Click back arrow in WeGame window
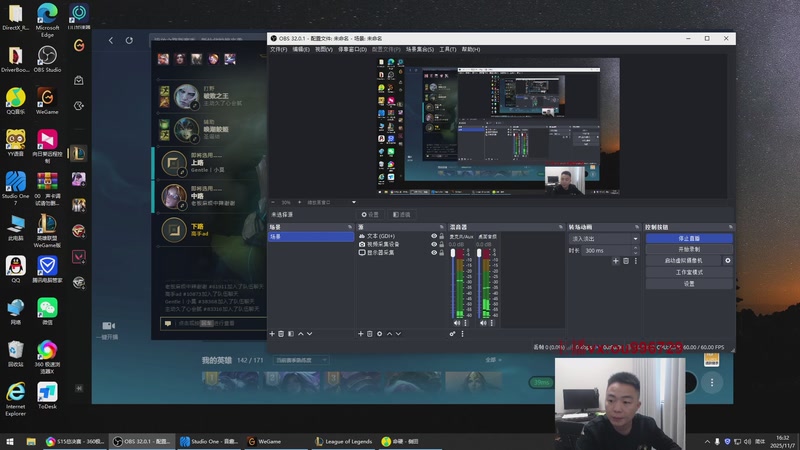This screenshot has width=800, height=450. coord(111,40)
